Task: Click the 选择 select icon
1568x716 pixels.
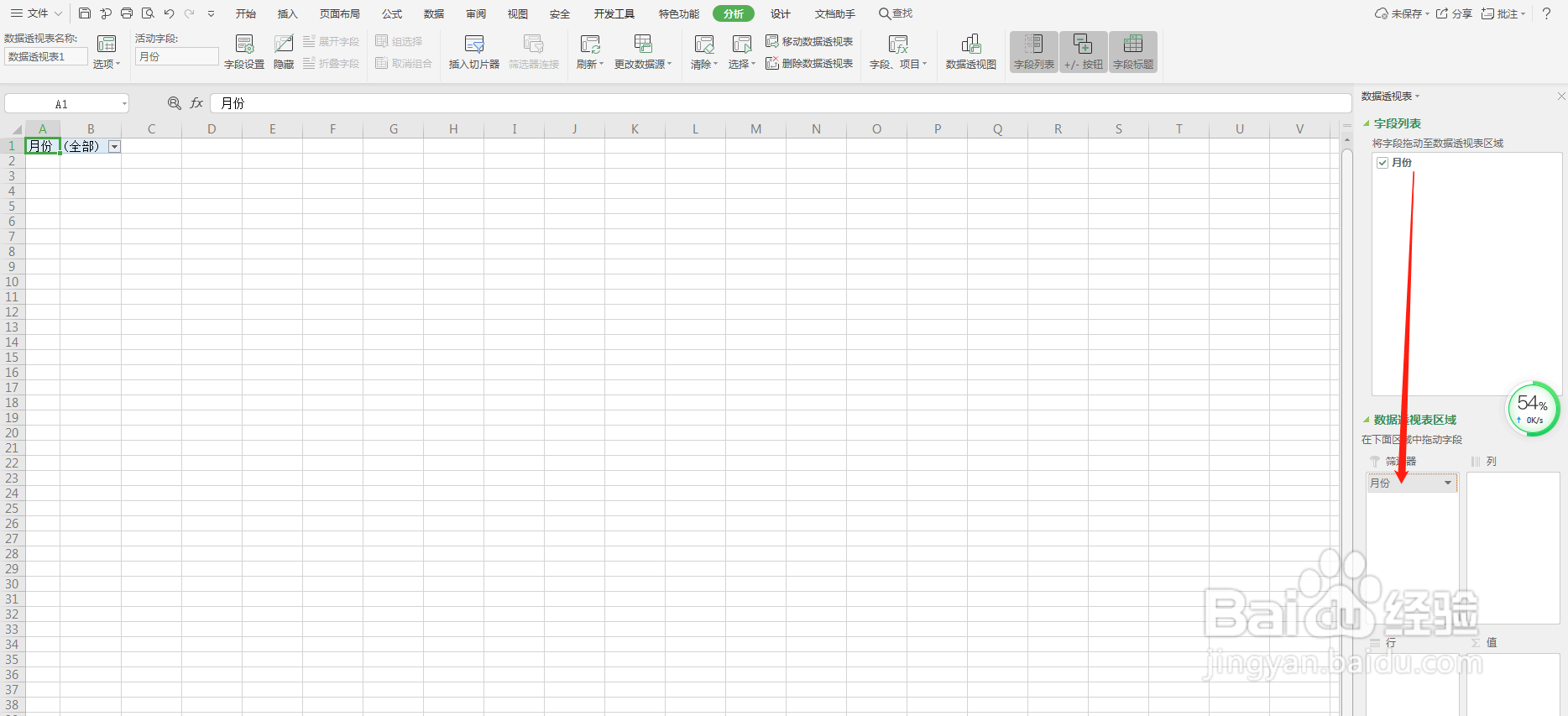Action: (x=741, y=44)
